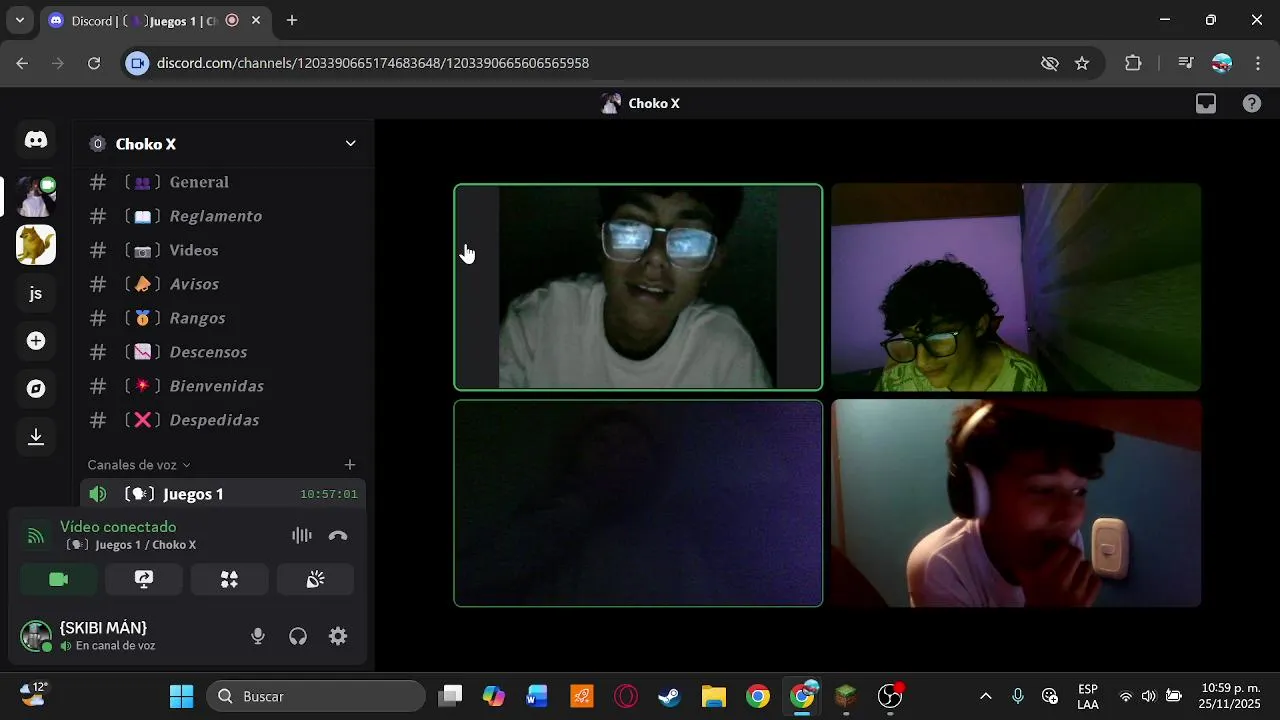Open Opera browser from taskbar
Screen dimensions: 1280x720
coord(626,696)
